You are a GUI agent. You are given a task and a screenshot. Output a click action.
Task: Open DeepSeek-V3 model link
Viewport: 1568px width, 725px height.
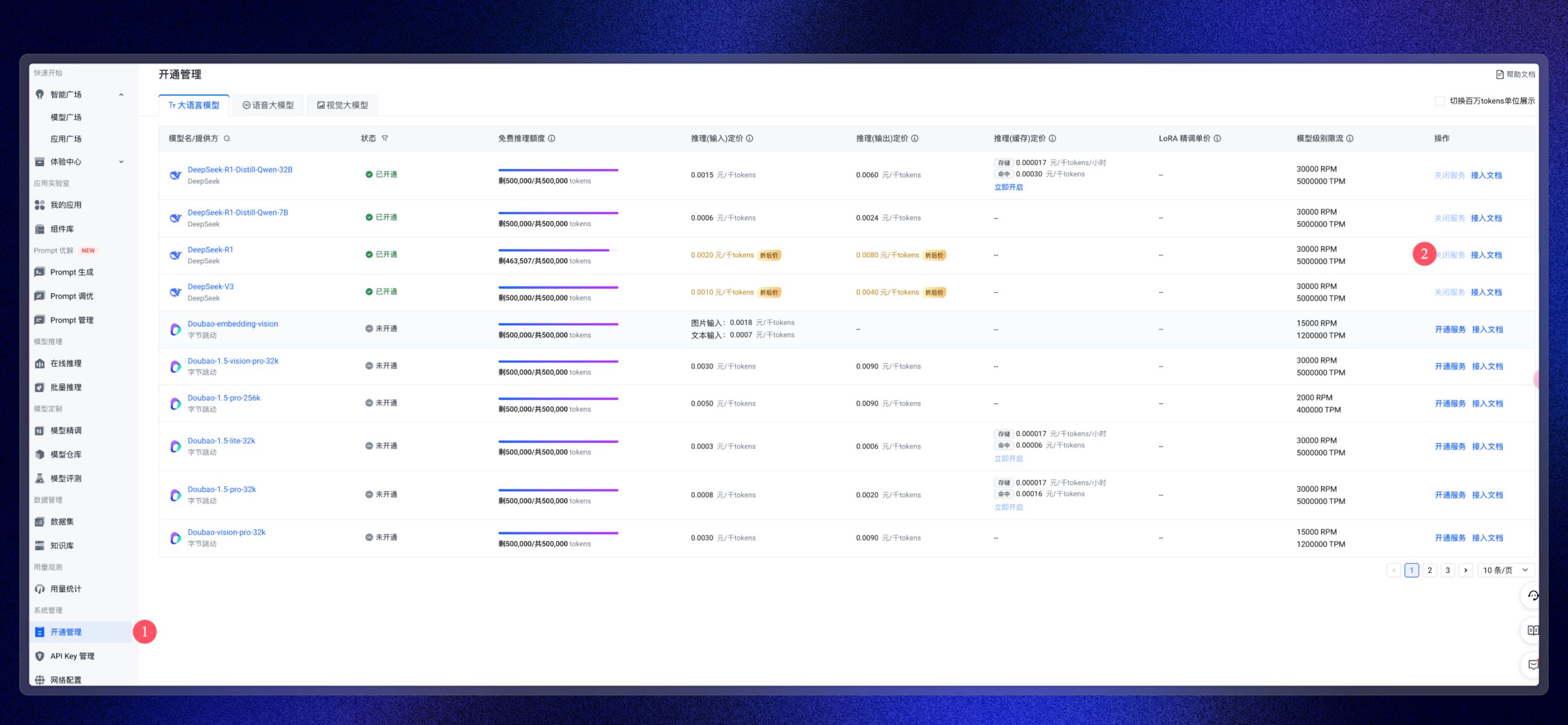click(x=211, y=287)
